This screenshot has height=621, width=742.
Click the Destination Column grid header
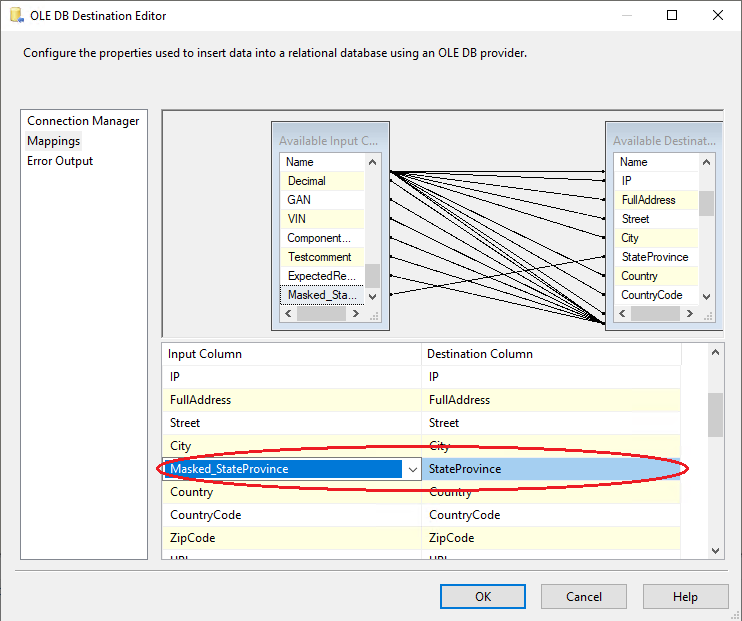pyautogui.click(x=550, y=354)
